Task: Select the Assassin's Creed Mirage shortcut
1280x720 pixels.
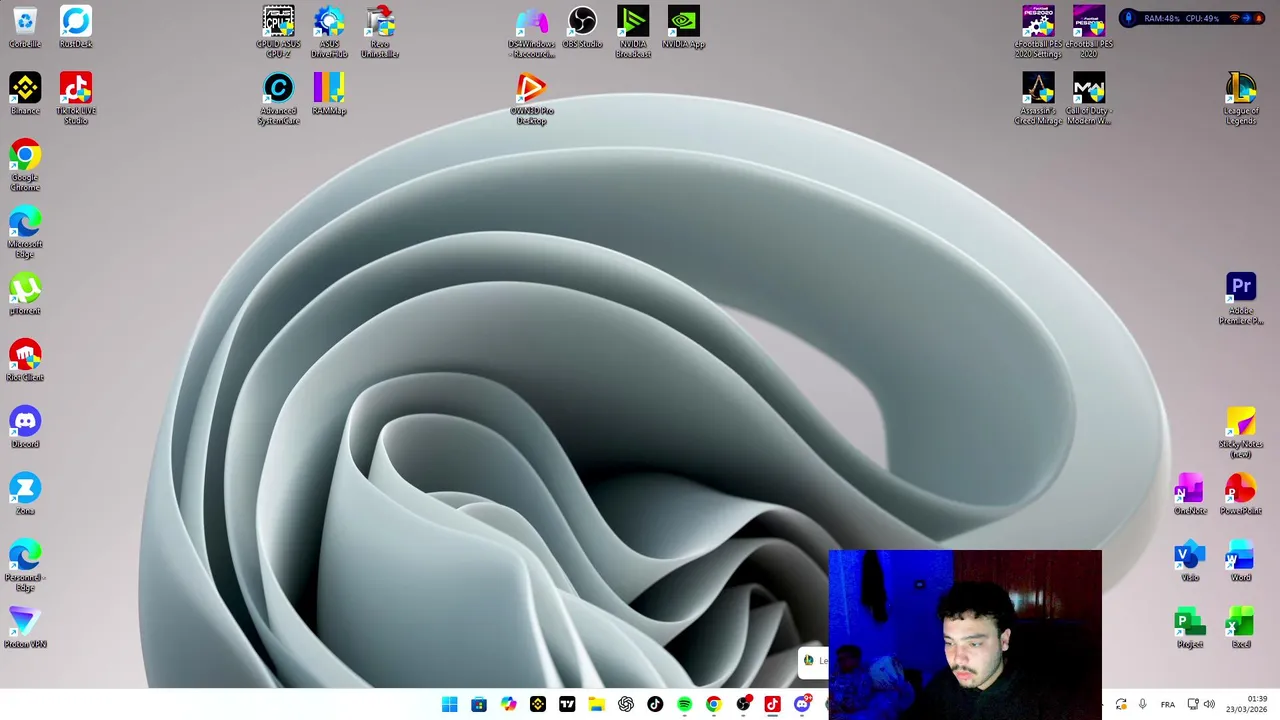Action: click(x=1038, y=98)
